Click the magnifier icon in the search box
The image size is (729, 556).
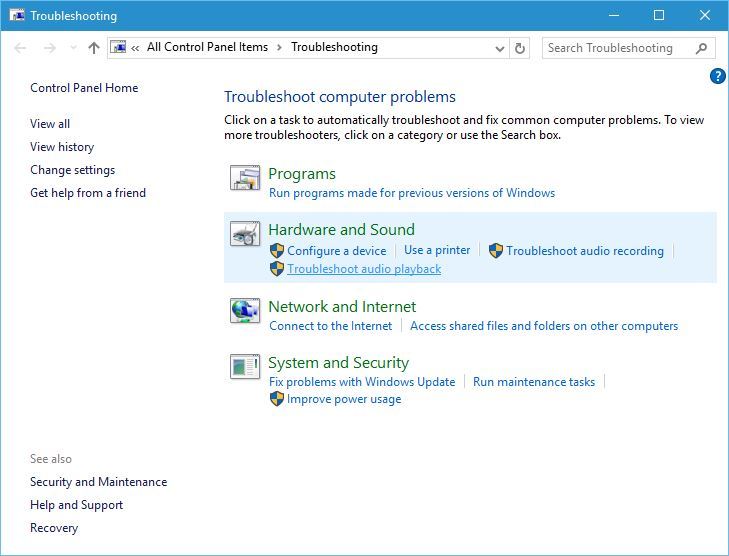coord(701,48)
